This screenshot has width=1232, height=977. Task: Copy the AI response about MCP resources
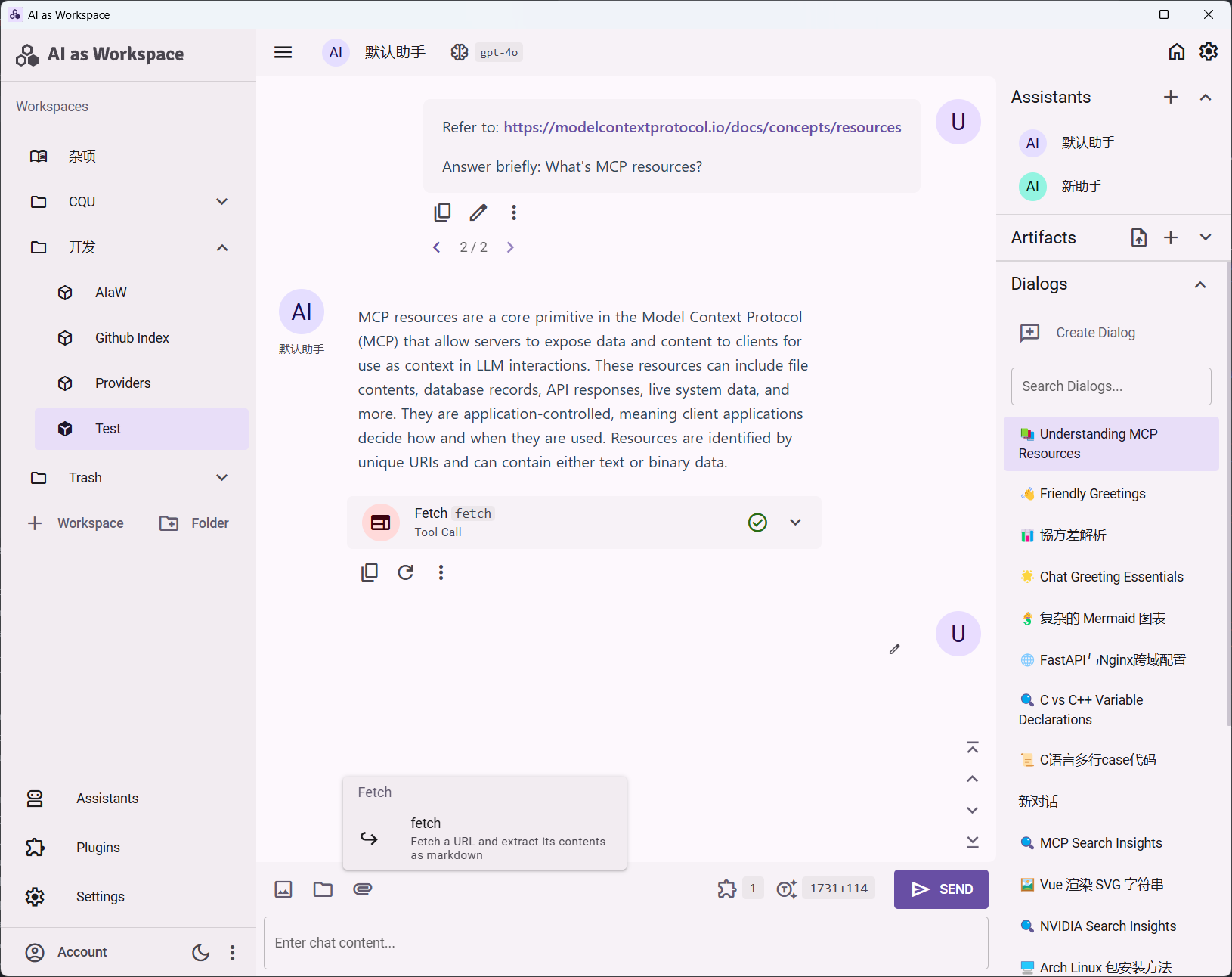pyautogui.click(x=370, y=572)
